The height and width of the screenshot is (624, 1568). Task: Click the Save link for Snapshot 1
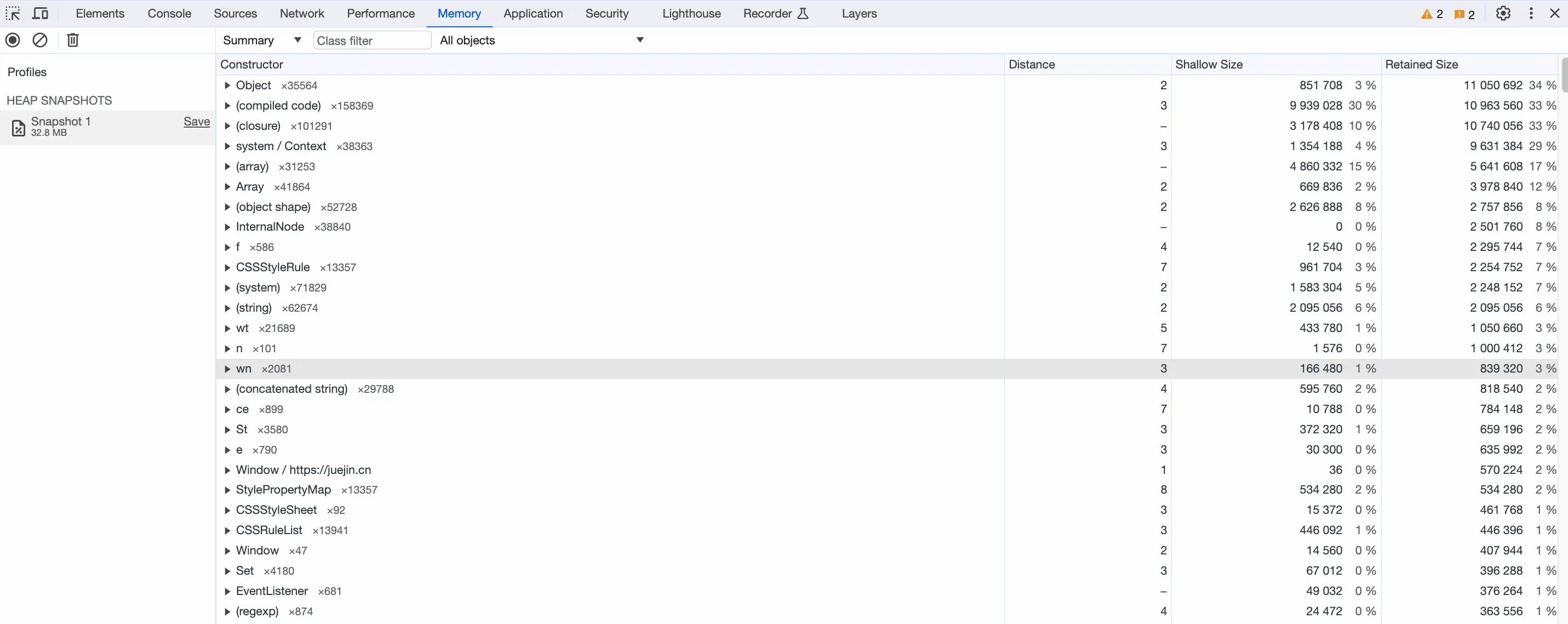[197, 122]
